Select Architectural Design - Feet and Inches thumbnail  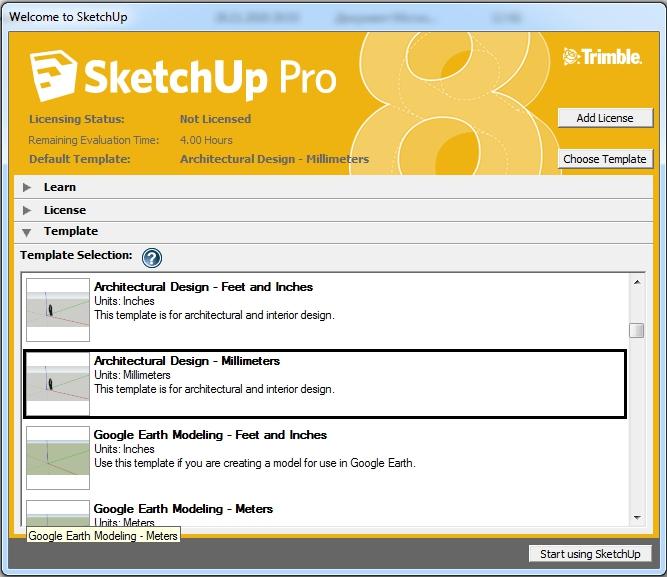point(58,310)
